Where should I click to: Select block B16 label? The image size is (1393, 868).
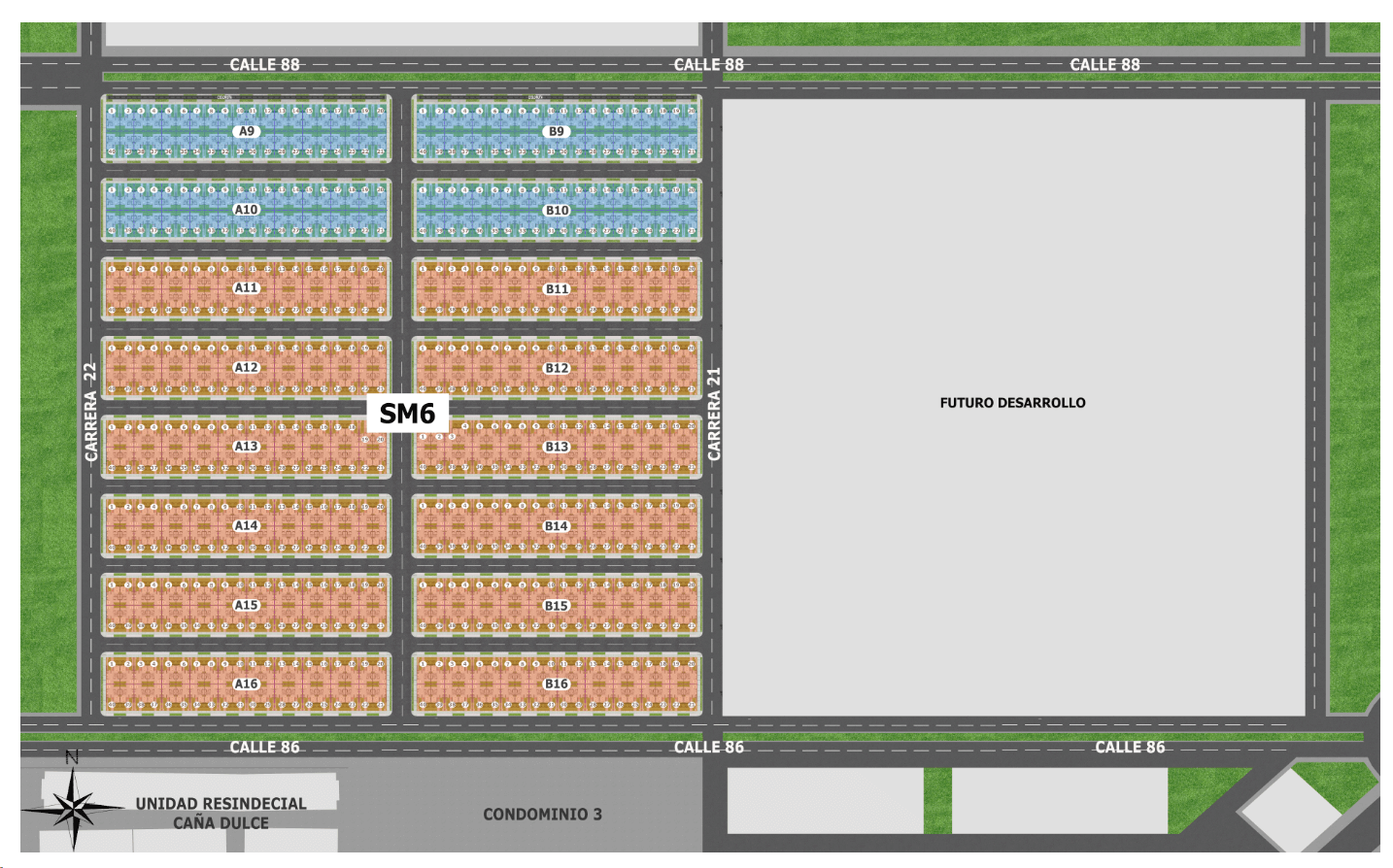[x=557, y=684]
